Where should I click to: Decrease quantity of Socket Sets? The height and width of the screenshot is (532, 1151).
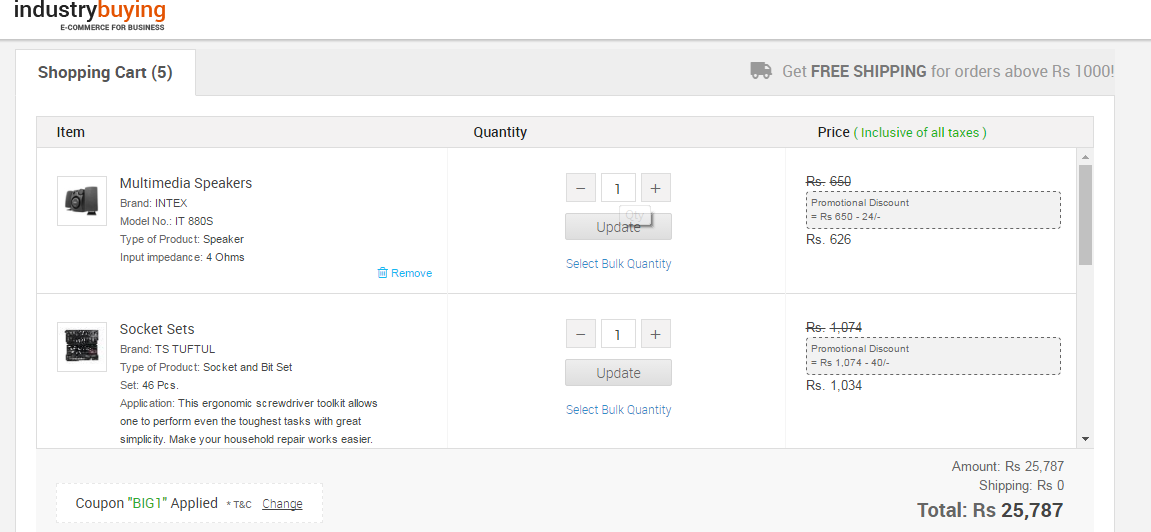[x=581, y=335]
